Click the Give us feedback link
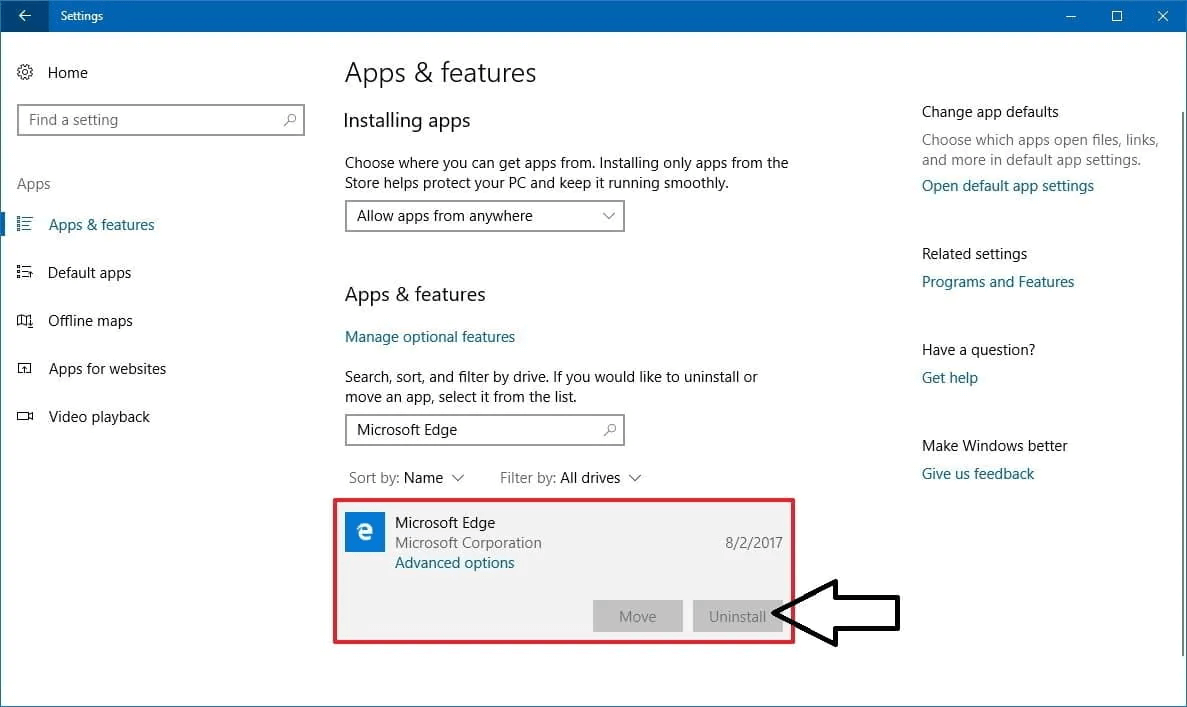Image resolution: width=1187 pixels, height=707 pixels. tap(977, 473)
